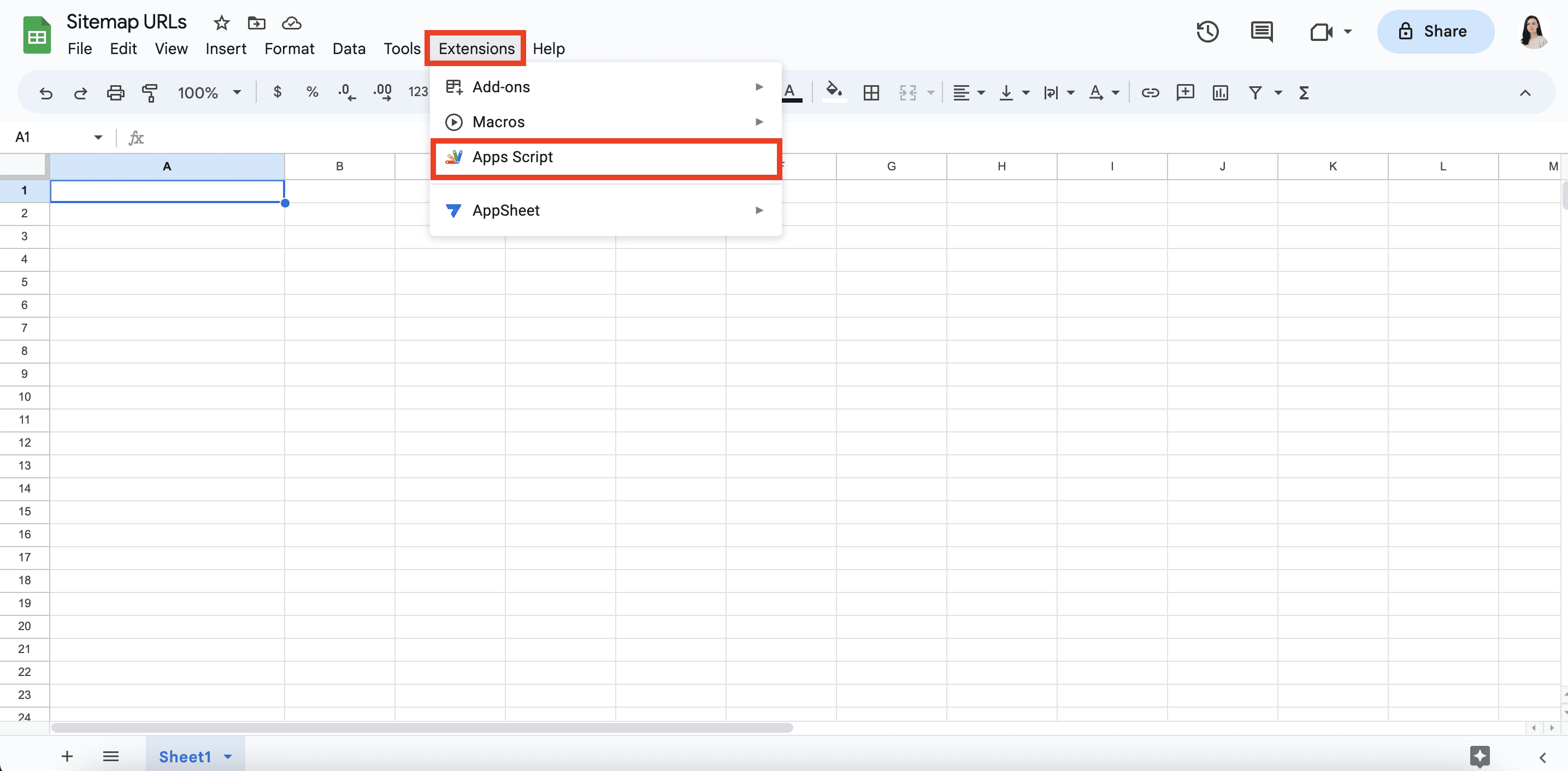The height and width of the screenshot is (771, 1568).
Task: Click the undo arrow icon
Action: point(46,93)
